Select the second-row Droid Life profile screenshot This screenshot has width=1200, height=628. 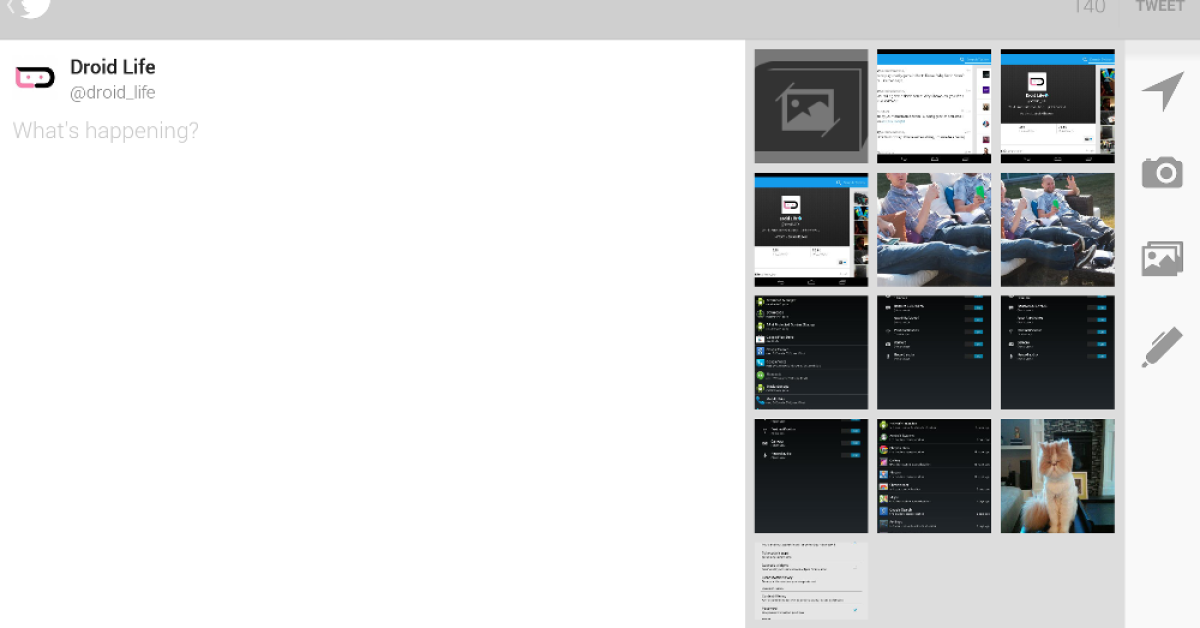811,230
